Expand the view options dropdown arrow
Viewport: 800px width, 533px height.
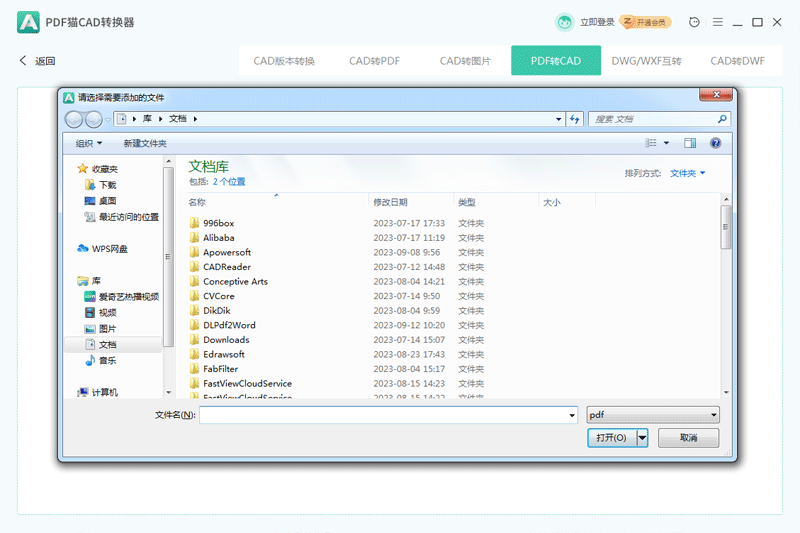666,144
